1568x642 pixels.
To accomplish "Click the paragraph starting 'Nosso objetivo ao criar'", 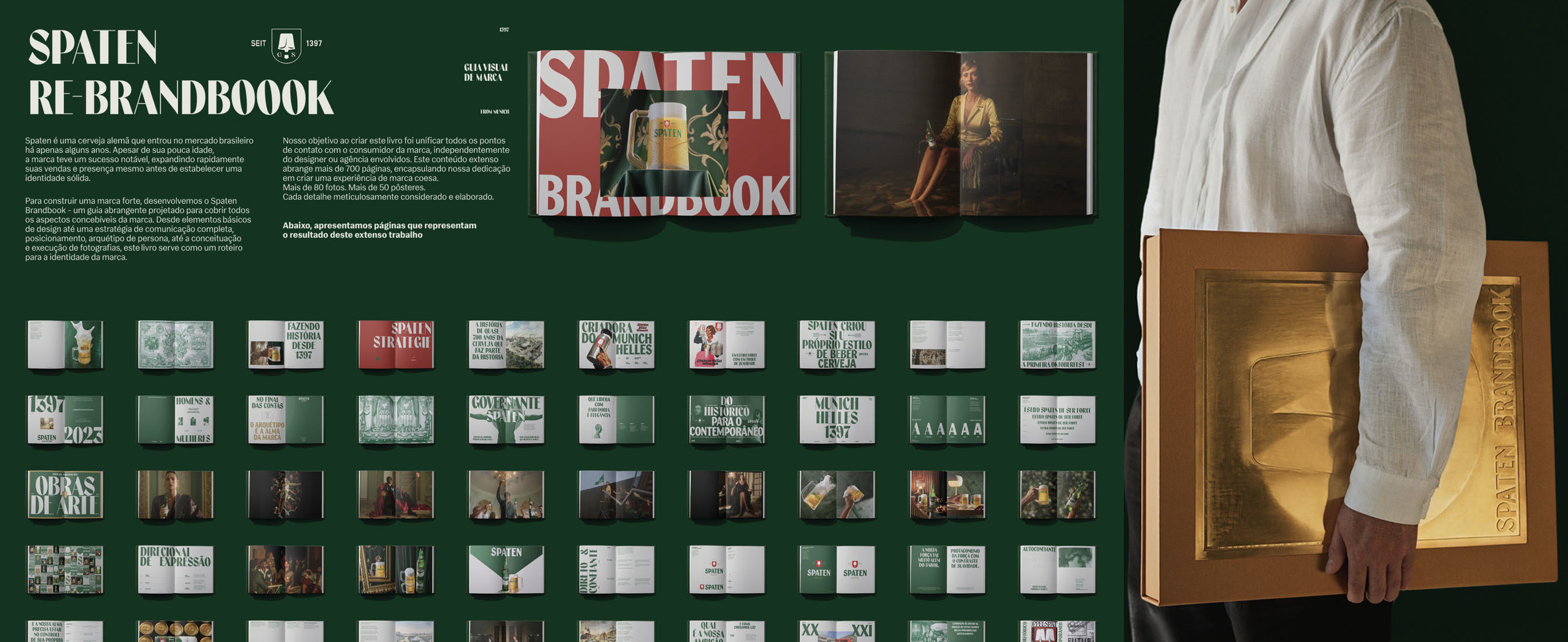I will coord(397,169).
